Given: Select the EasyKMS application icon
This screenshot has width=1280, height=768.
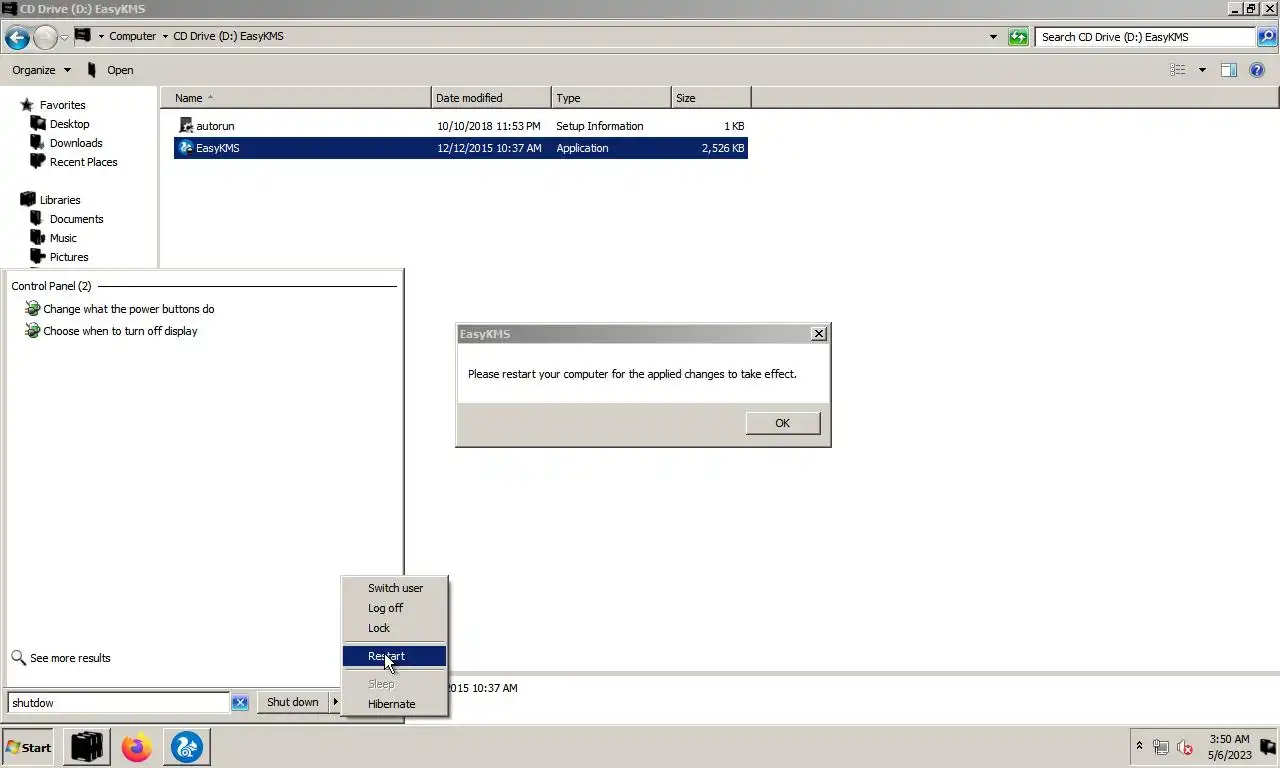Looking at the screenshot, I should point(186,148).
